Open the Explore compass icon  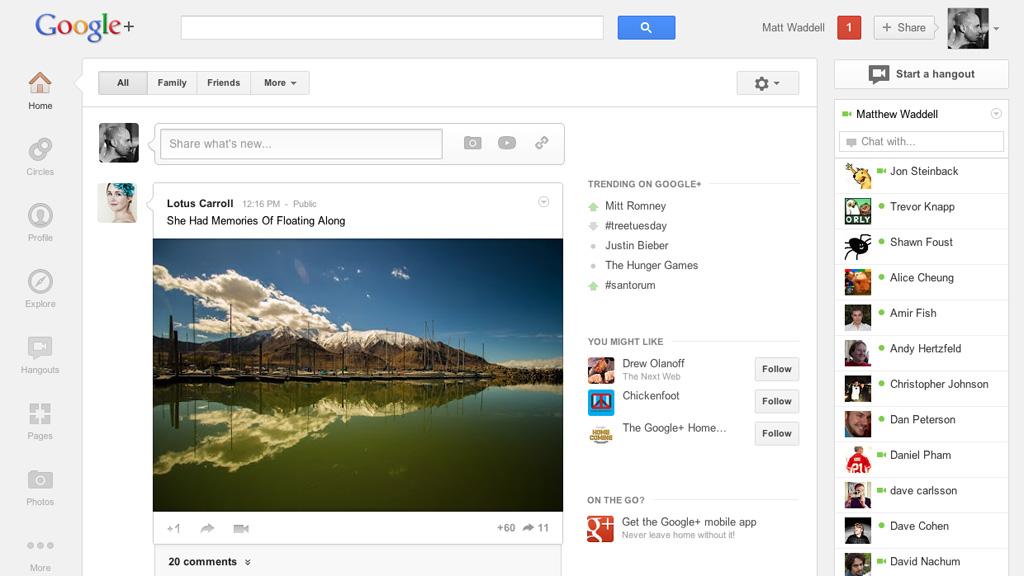pyautogui.click(x=40, y=283)
